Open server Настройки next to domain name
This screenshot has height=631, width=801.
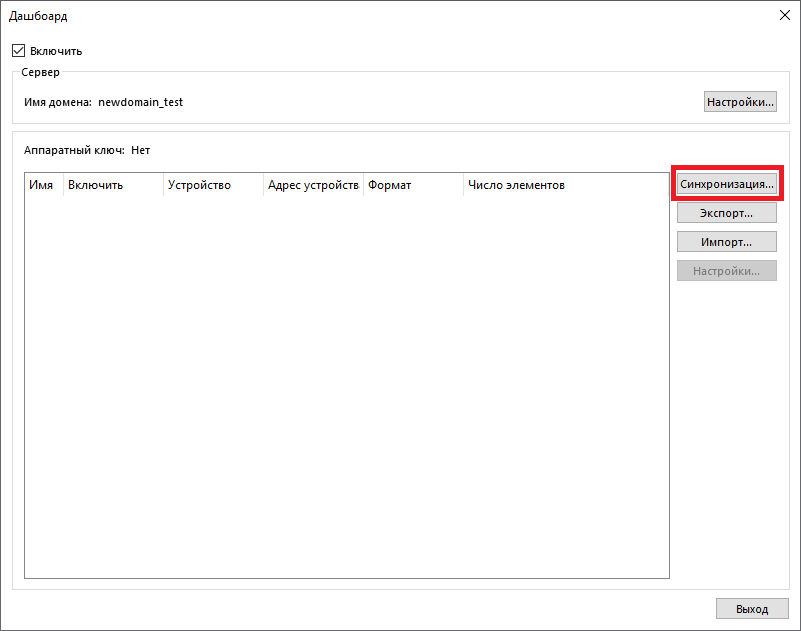(x=740, y=102)
